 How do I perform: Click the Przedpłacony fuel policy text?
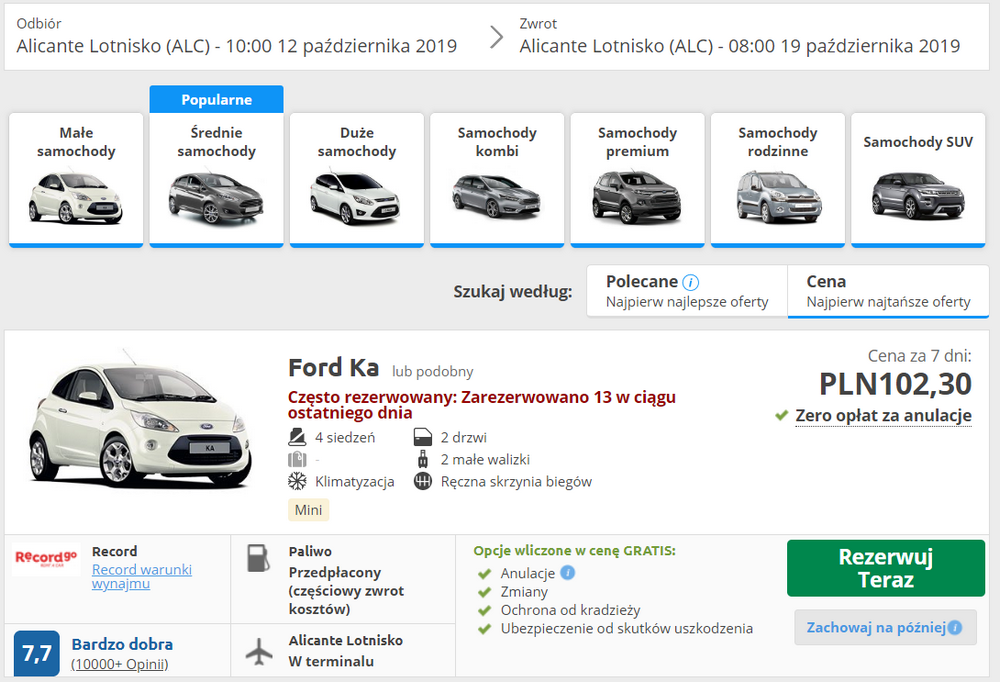tap(346, 591)
